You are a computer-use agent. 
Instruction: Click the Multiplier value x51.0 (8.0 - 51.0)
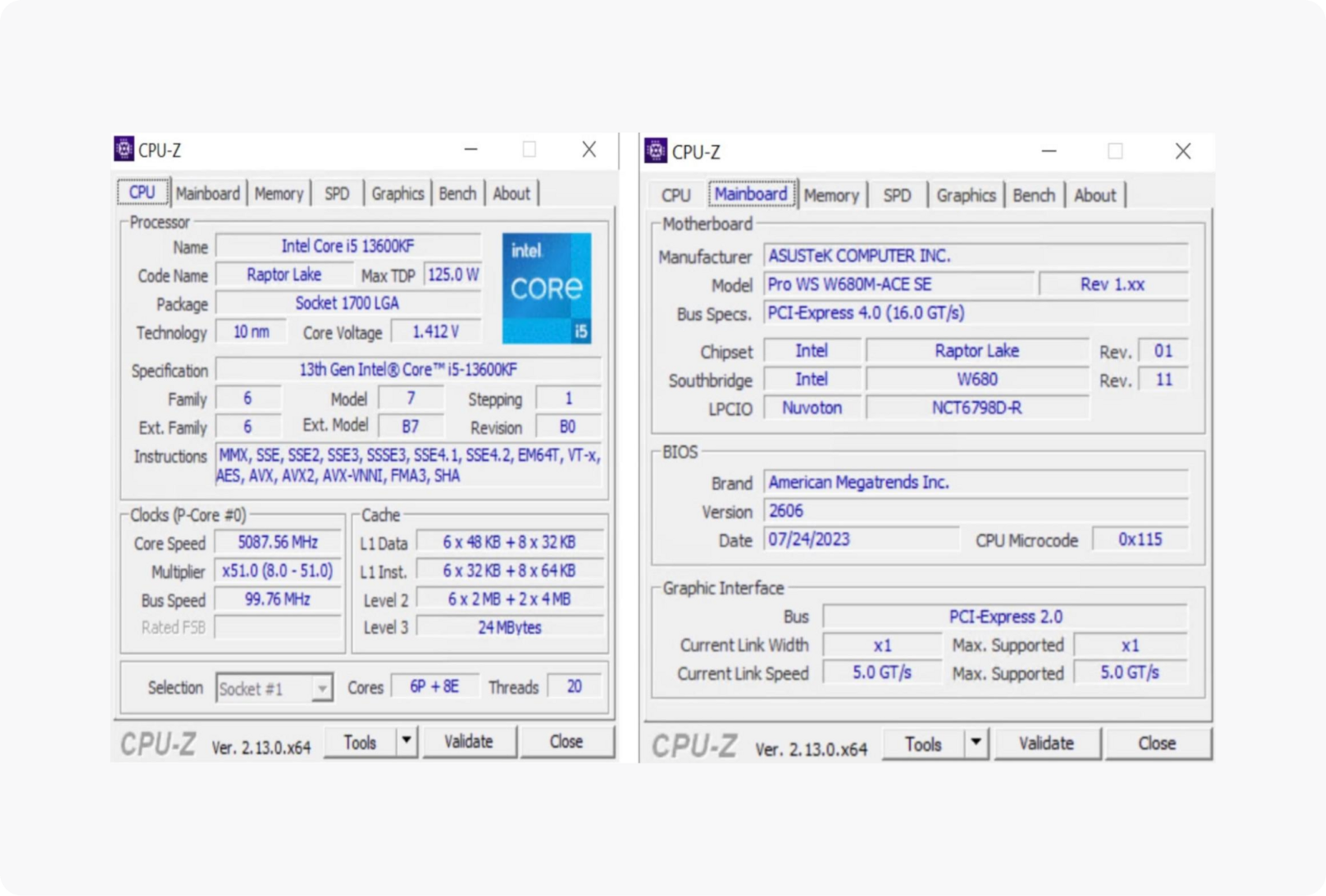[x=278, y=571]
